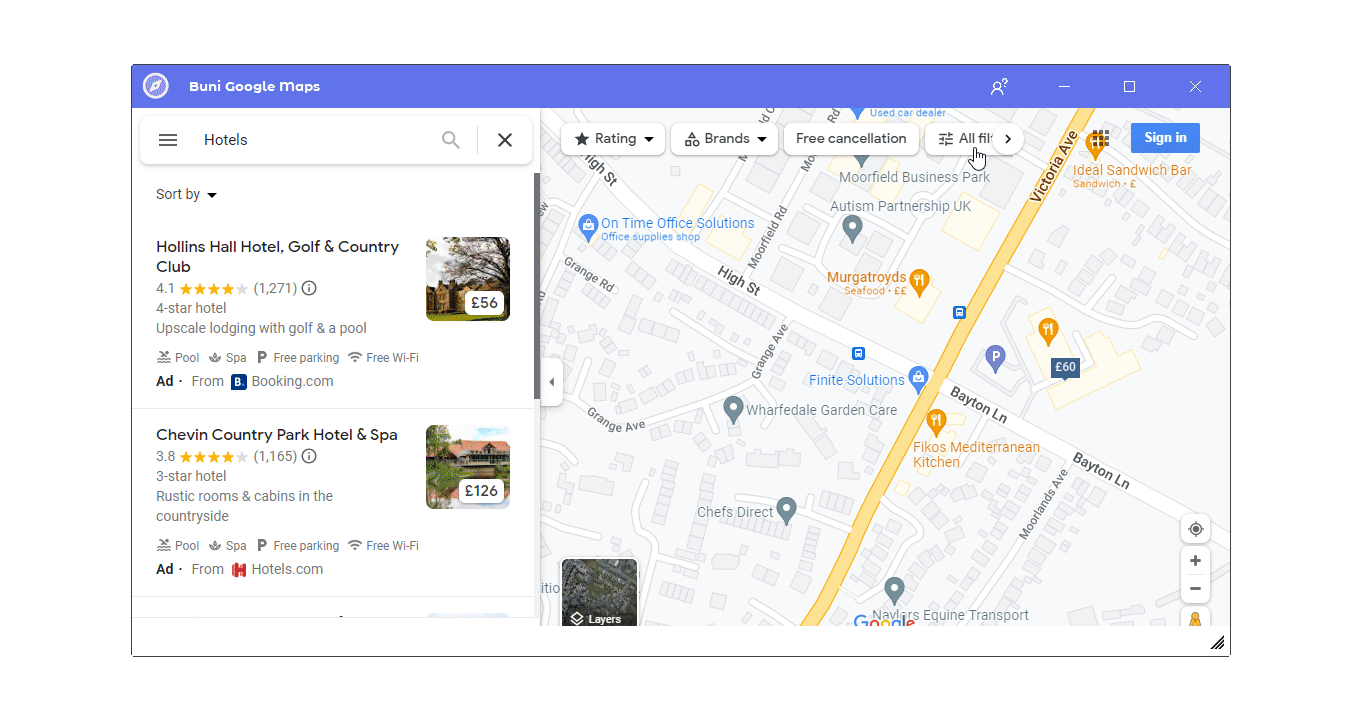Image resolution: width=1358 pixels, height=723 pixels.
Task: Open Chevin Country Park Hotel & Spa listing
Action: (x=277, y=435)
